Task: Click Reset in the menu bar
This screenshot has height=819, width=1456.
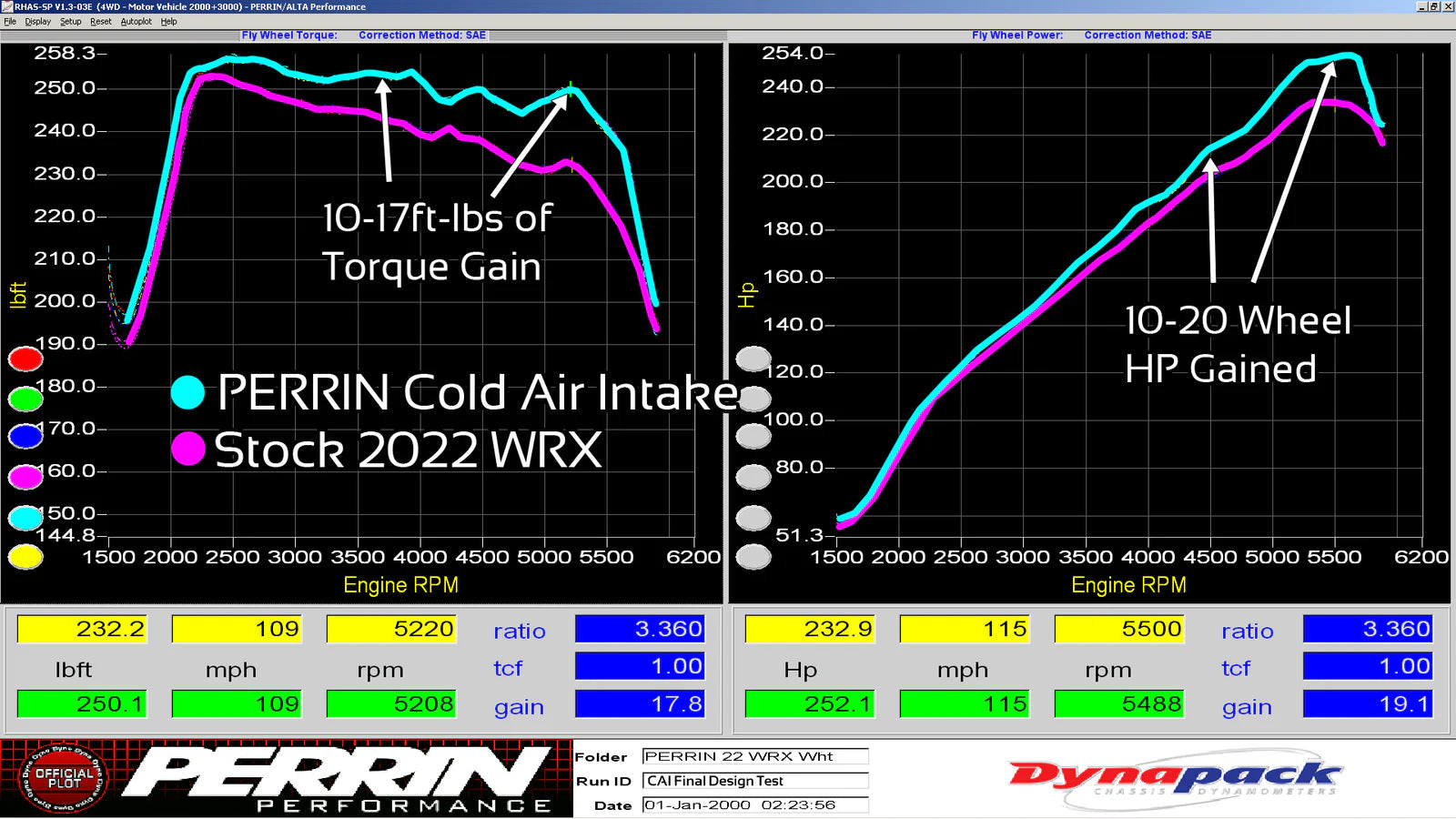Action: point(101,20)
